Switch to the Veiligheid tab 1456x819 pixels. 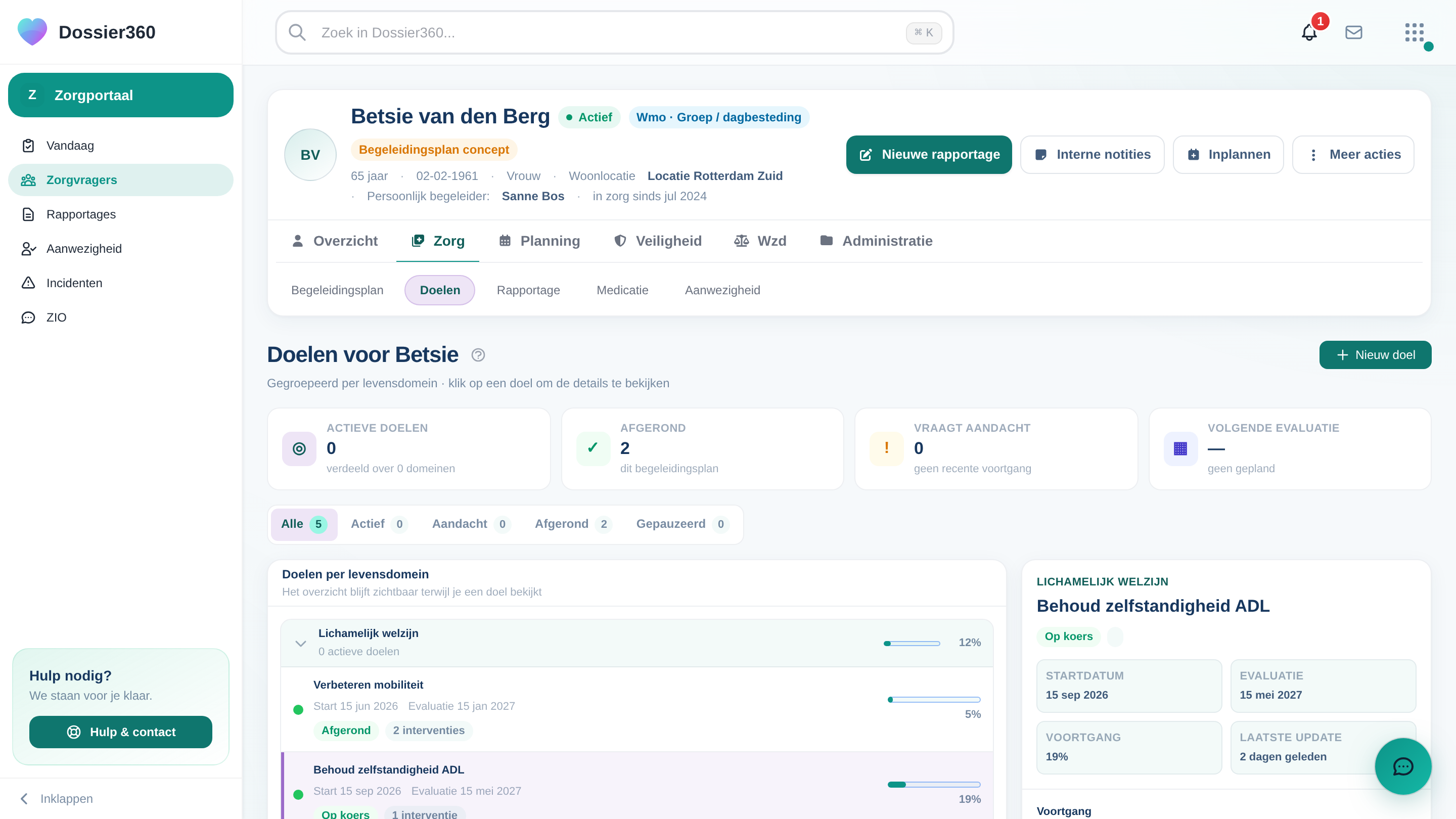click(x=657, y=241)
